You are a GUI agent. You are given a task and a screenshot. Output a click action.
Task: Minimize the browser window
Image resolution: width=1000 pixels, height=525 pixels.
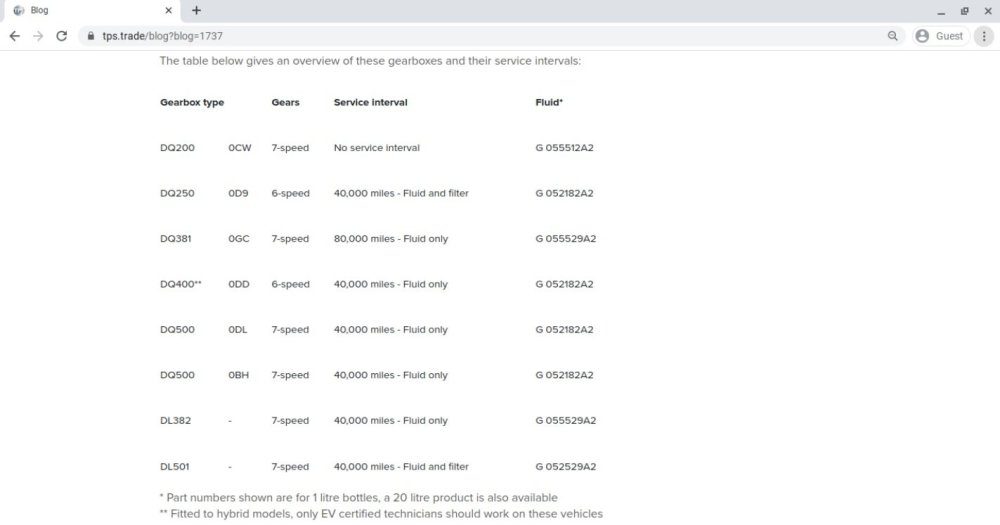[941, 11]
